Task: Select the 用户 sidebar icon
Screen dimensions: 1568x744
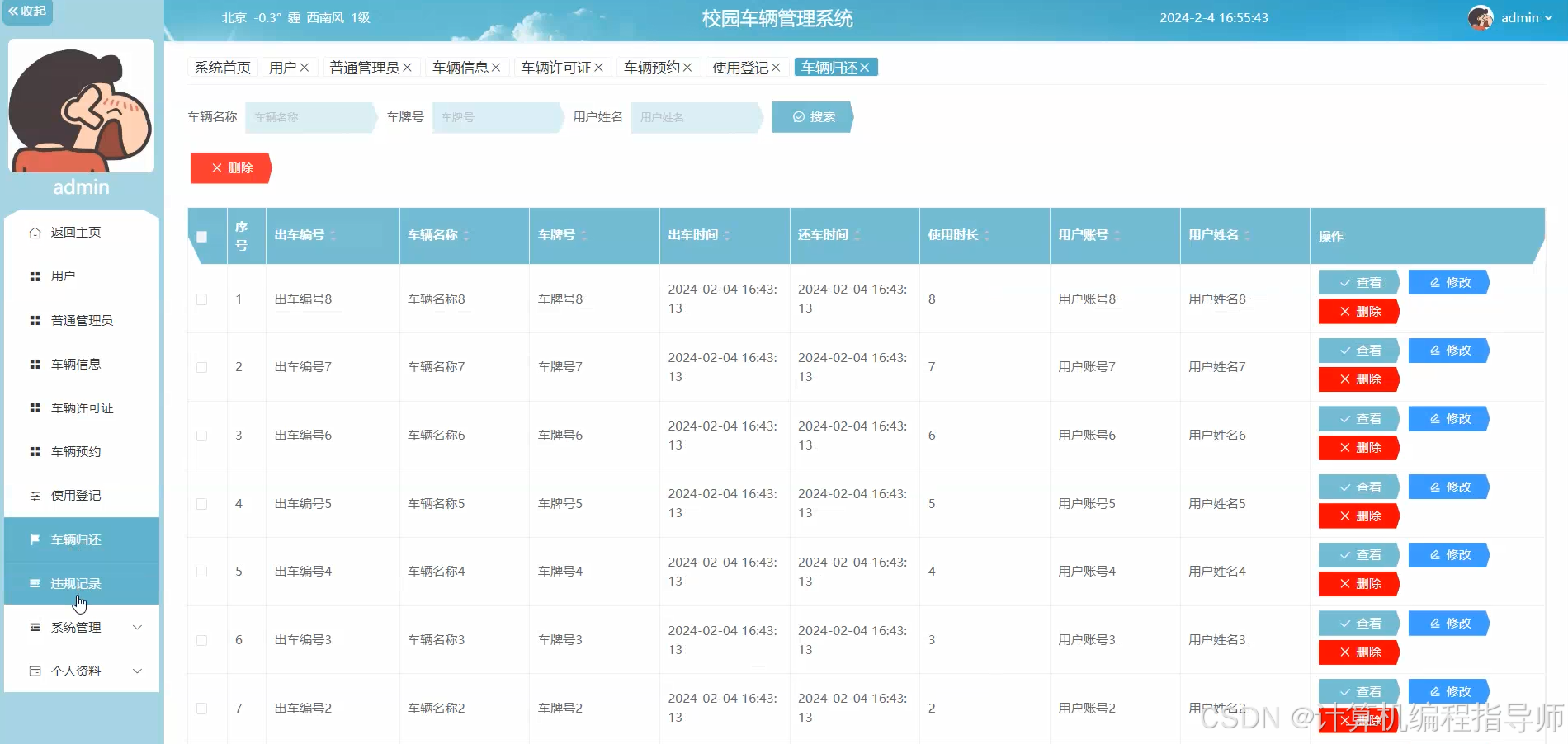Action: tap(35, 275)
